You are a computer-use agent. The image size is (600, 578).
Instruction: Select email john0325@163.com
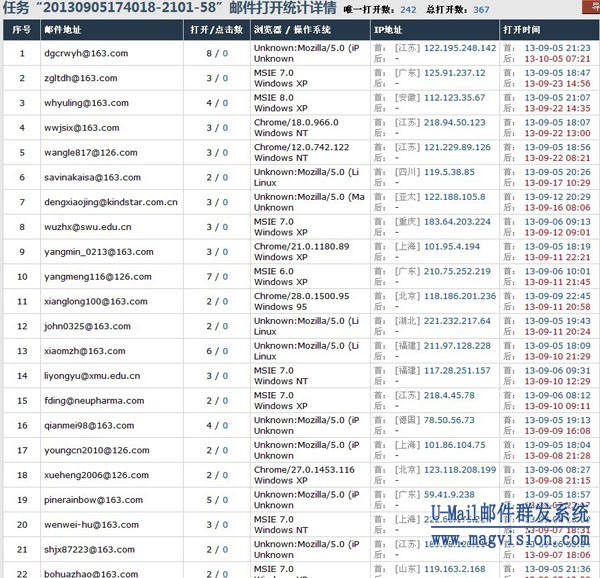[x=87, y=326]
